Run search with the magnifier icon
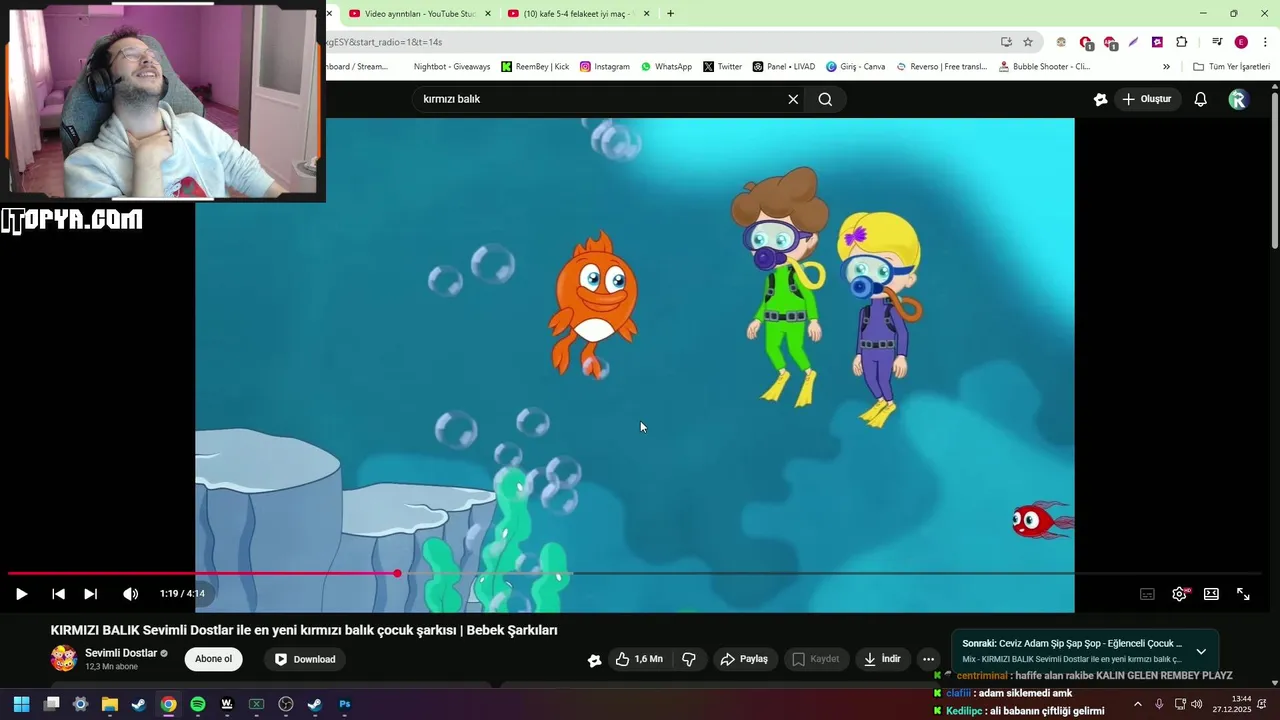1280x720 pixels. click(x=825, y=99)
